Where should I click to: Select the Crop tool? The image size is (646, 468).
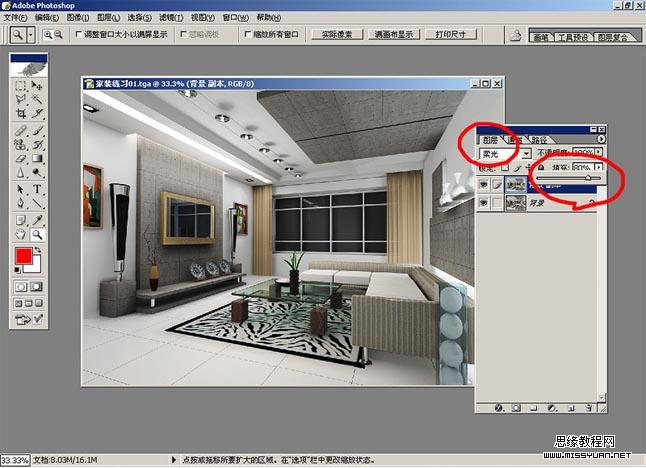20,113
